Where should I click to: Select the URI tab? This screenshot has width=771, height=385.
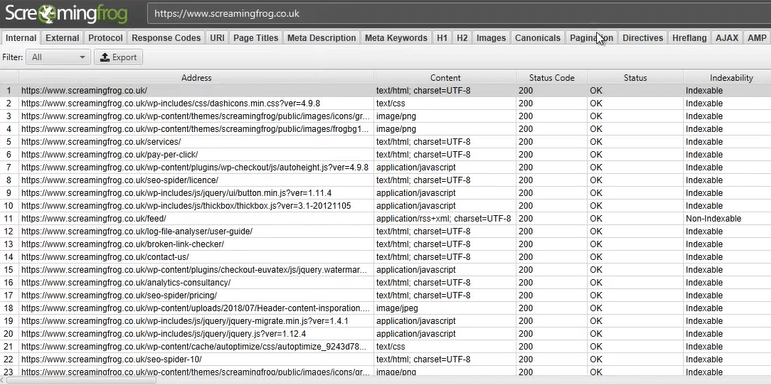[217, 38]
